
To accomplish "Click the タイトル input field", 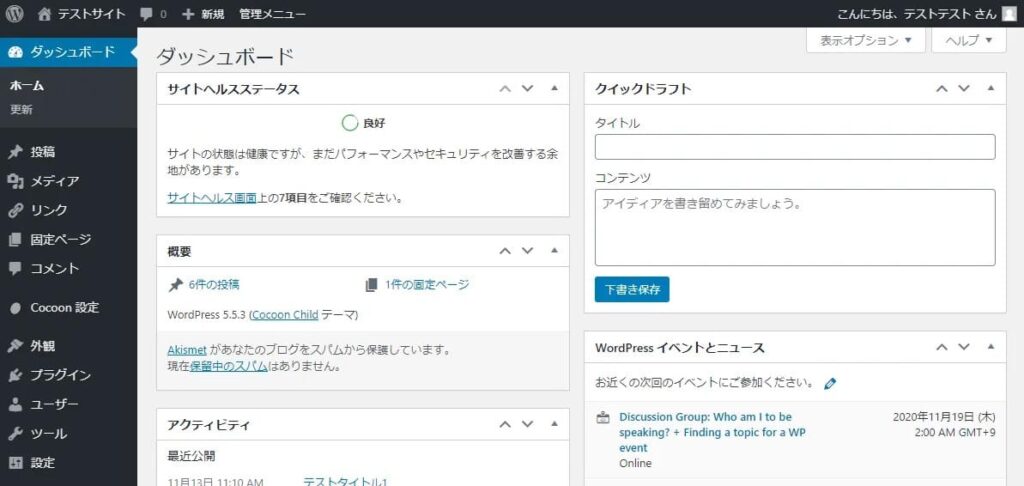I will (795, 147).
